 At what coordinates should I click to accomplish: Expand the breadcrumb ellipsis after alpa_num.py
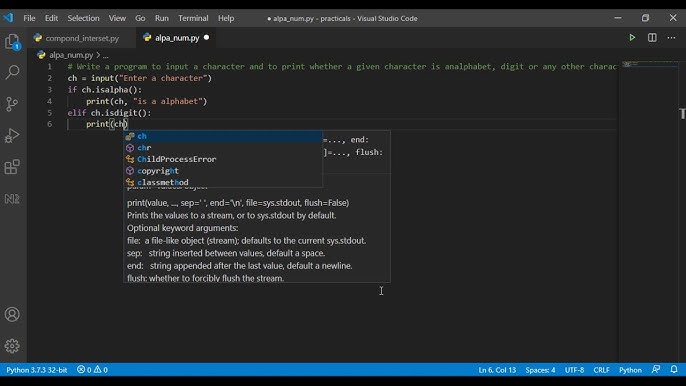click(105, 55)
